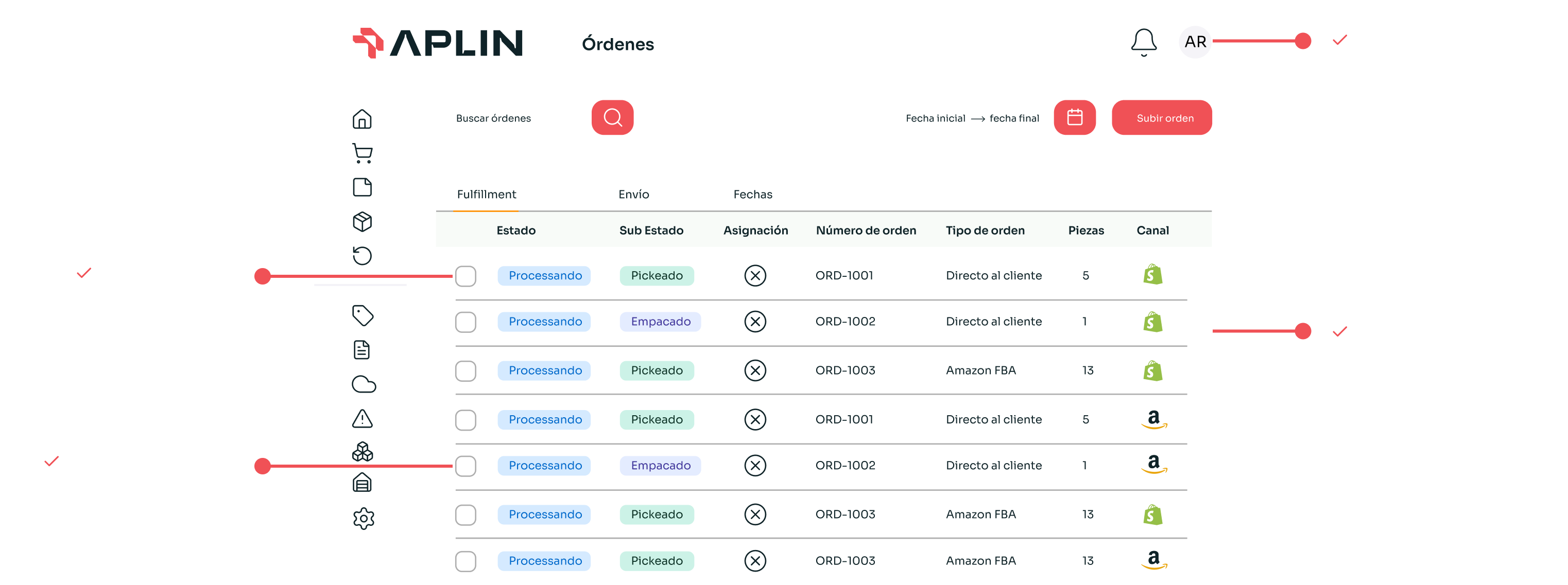This screenshot has width=1568, height=585.
Task: Click the Piezas column header
Action: click(1086, 230)
